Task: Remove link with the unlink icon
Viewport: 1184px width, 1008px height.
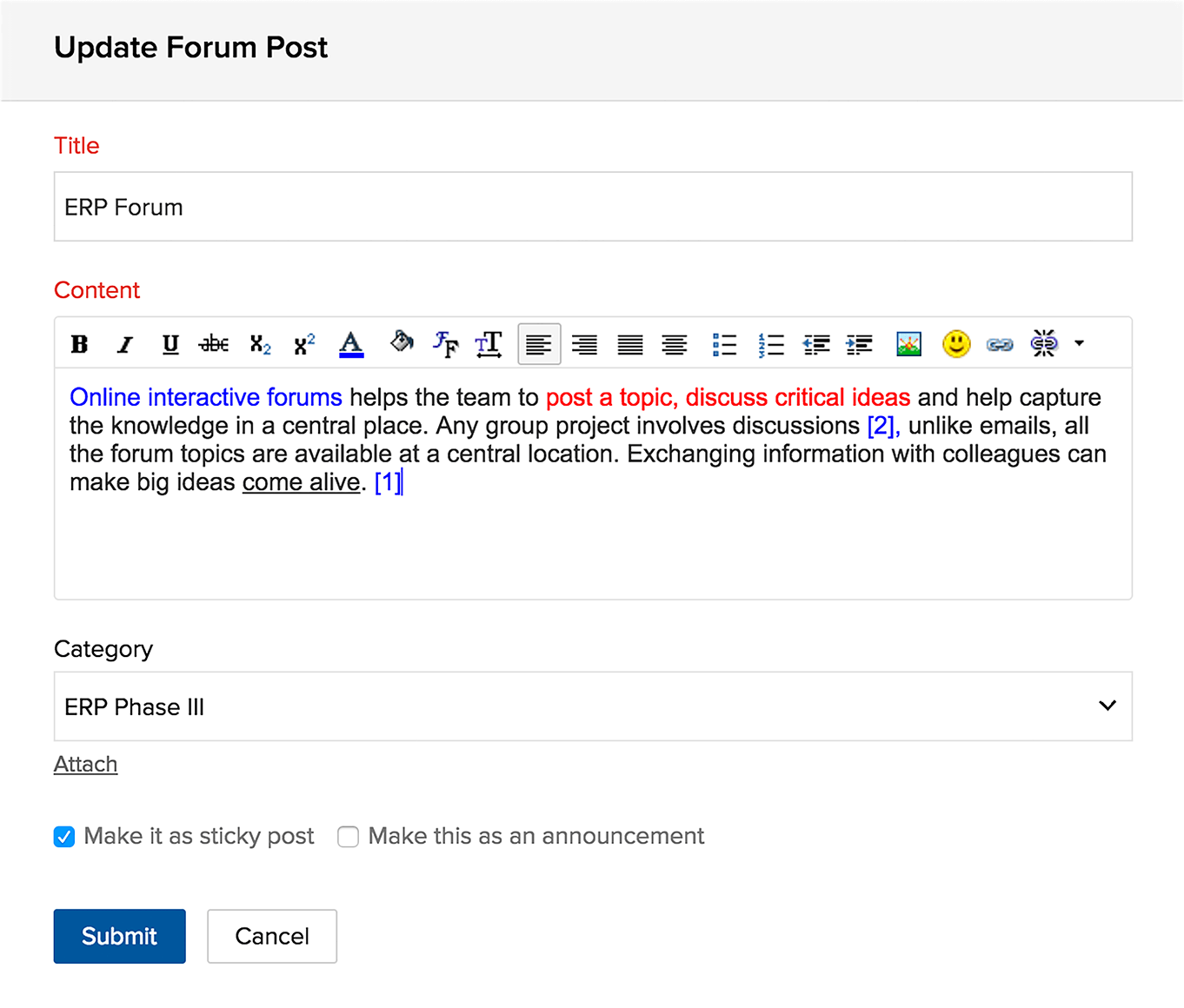Action: pos(1044,344)
